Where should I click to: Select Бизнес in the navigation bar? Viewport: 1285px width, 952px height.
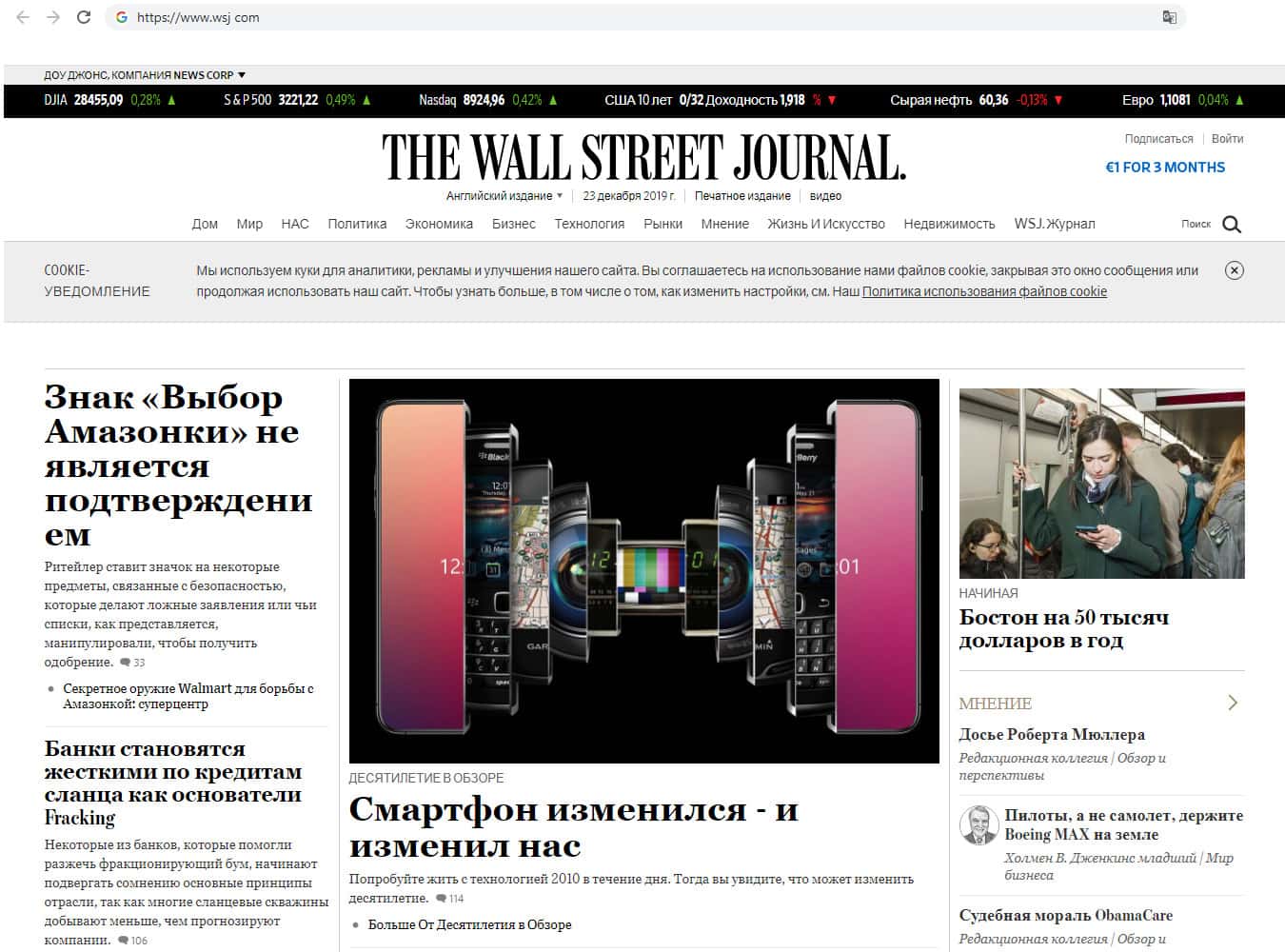click(x=514, y=225)
